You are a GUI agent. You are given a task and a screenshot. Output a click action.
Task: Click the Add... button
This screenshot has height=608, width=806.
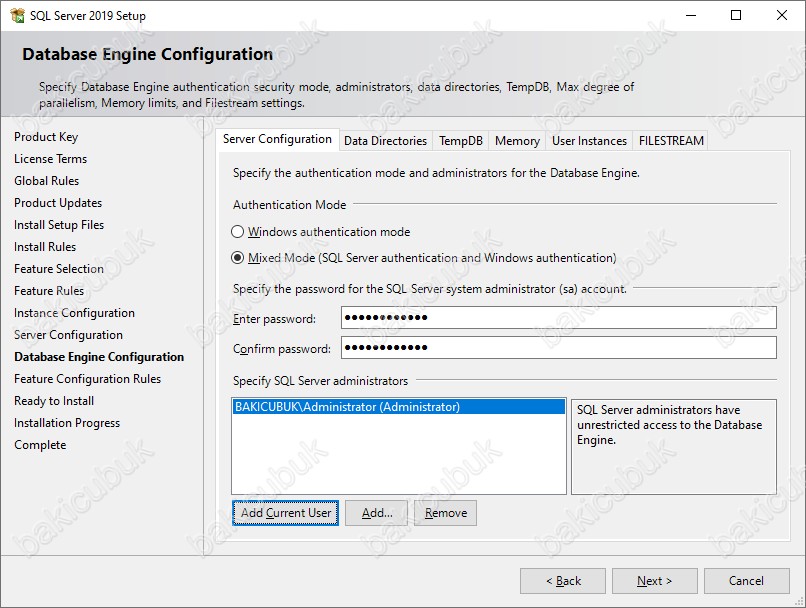coord(376,513)
